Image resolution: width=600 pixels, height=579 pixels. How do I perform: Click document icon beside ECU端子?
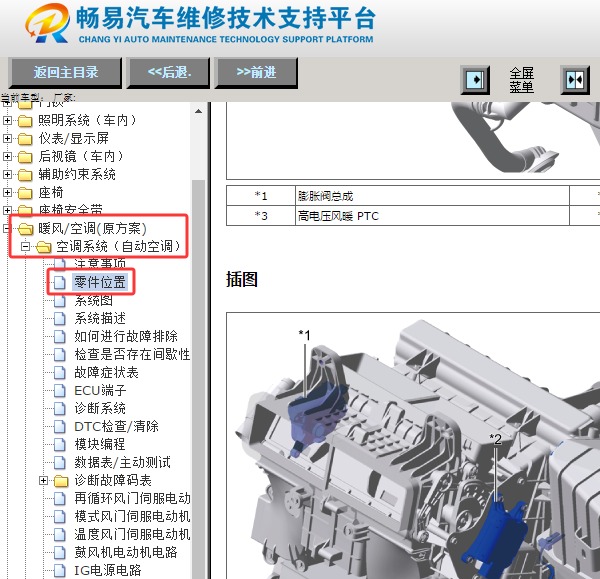[x=60, y=390]
